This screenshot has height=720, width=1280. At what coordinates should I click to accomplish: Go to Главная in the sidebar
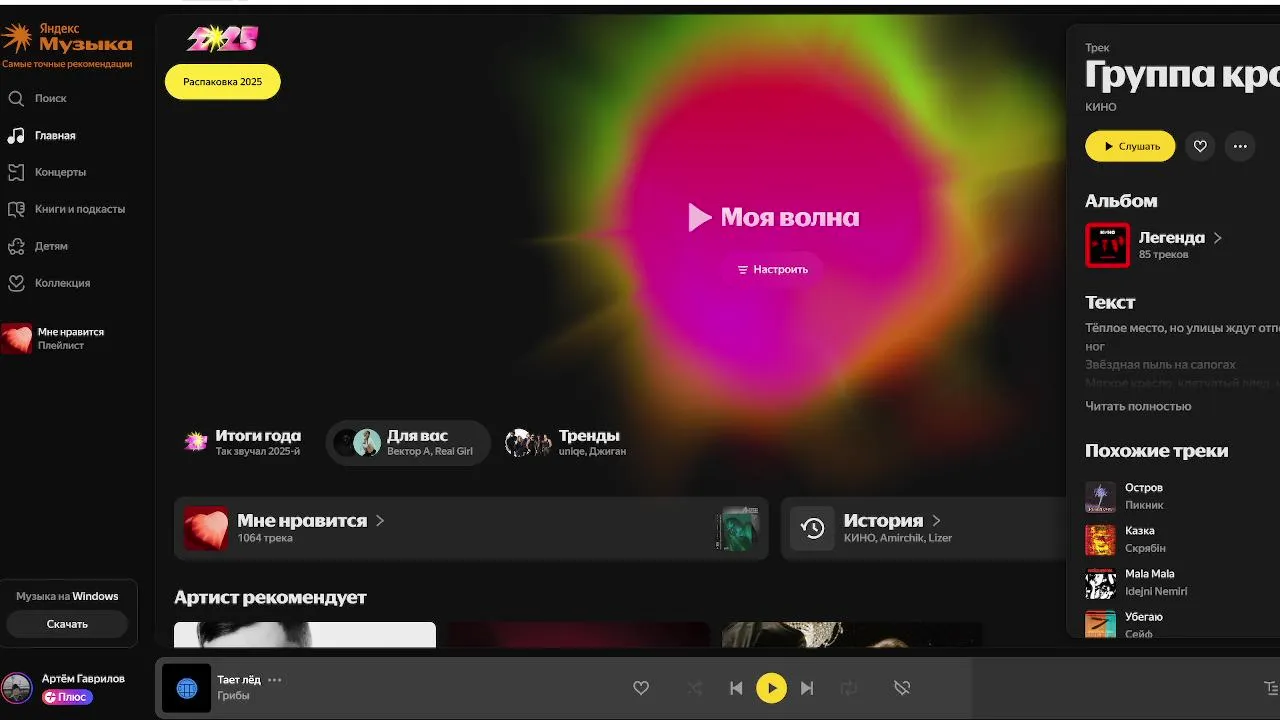pos(42,135)
